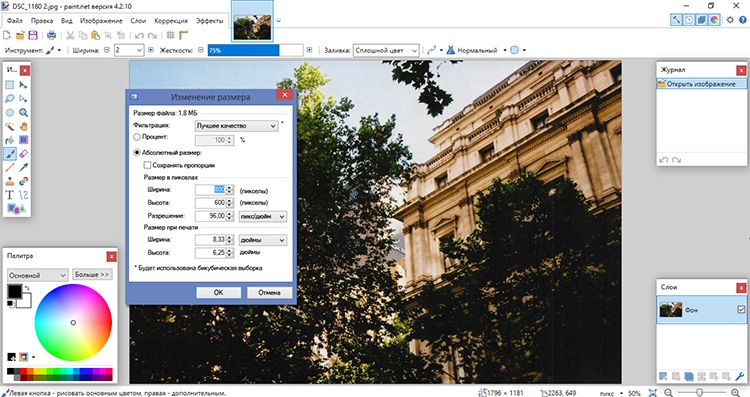Select the Pencil tool
The image size is (750, 397).
pos(10,167)
